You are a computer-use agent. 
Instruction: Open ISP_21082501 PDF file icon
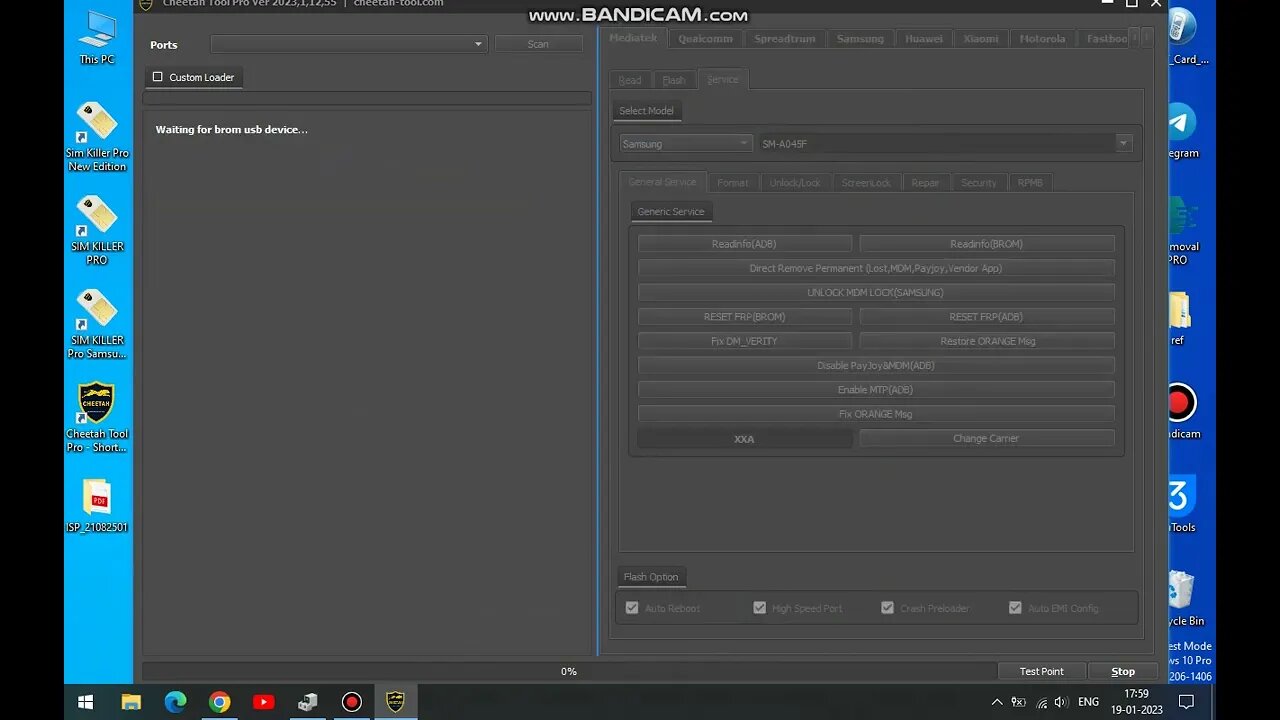tap(97, 506)
